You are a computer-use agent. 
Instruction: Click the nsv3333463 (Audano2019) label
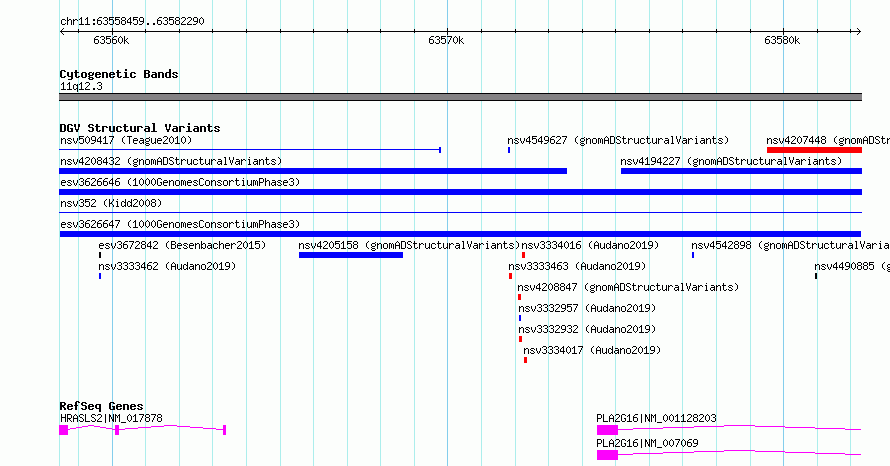577,266
